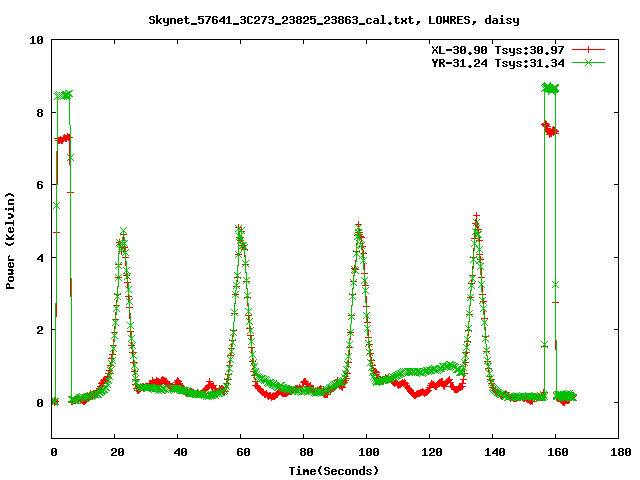Click the x-axis tick label 160
Screen dimensions: 640x480
(x=558, y=452)
